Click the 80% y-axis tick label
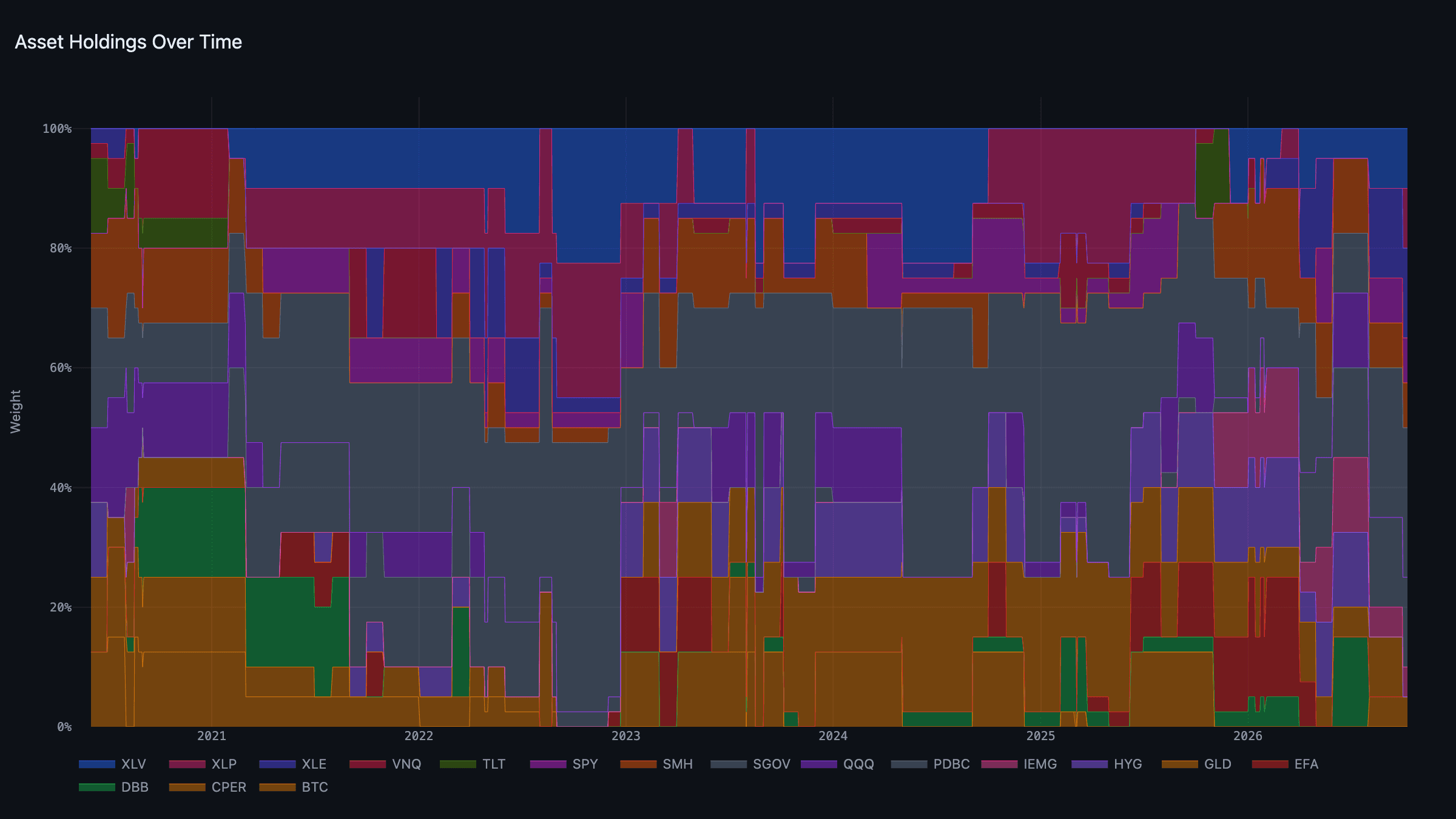Image resolution: width=1456 pixels, height=819 pixels. [61, 248]
